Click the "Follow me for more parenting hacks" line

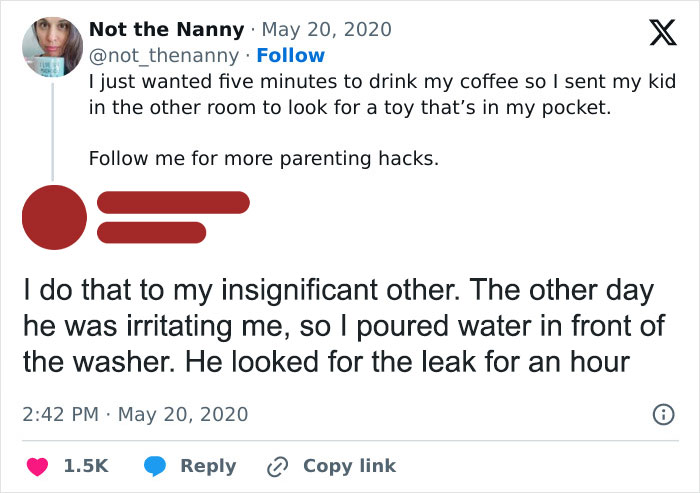pyautogui.click(x=264, y=158)
